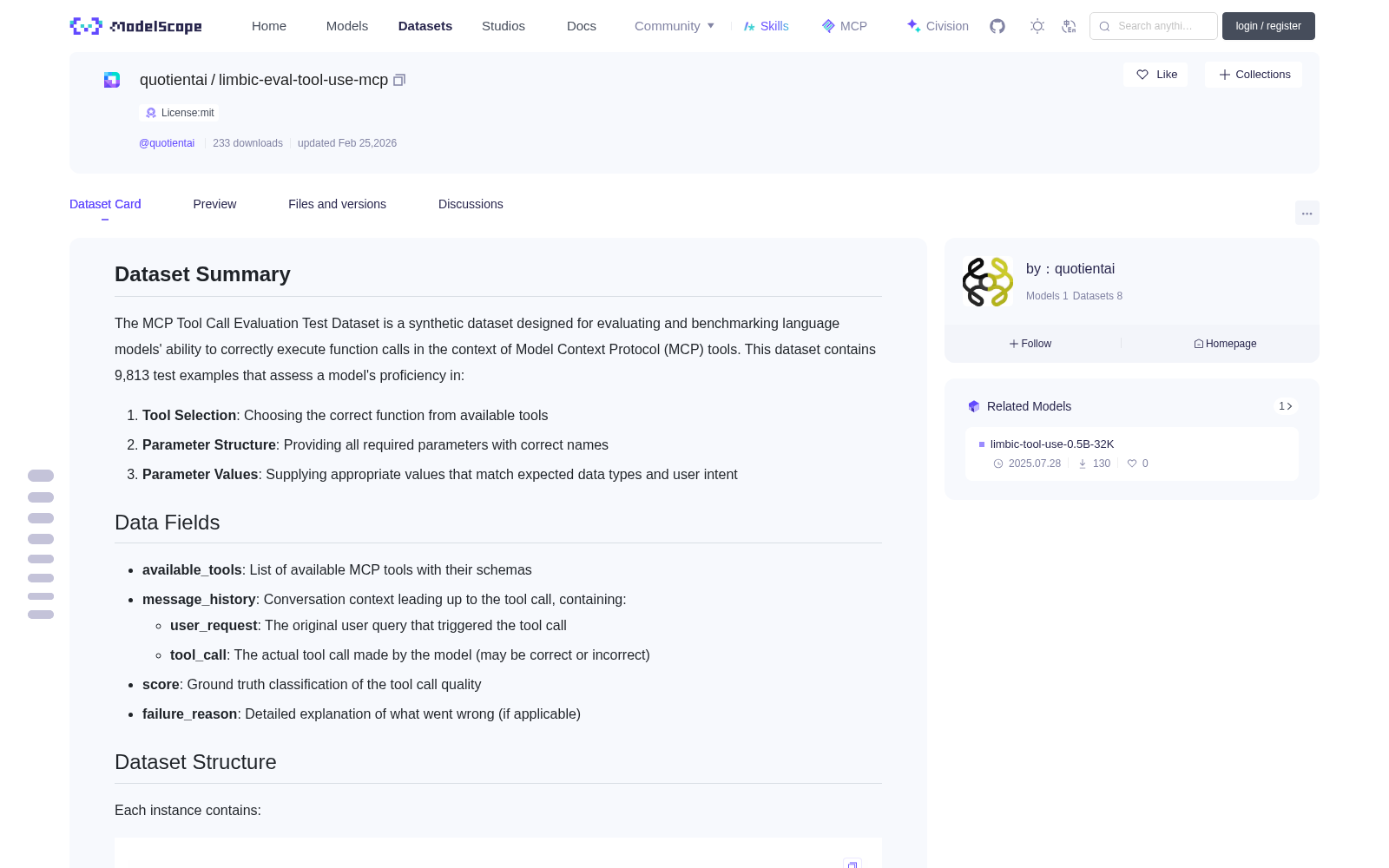Click the 'Data Fields' heading
Viewport: 1389px width, 868px height.
point(168,523)
